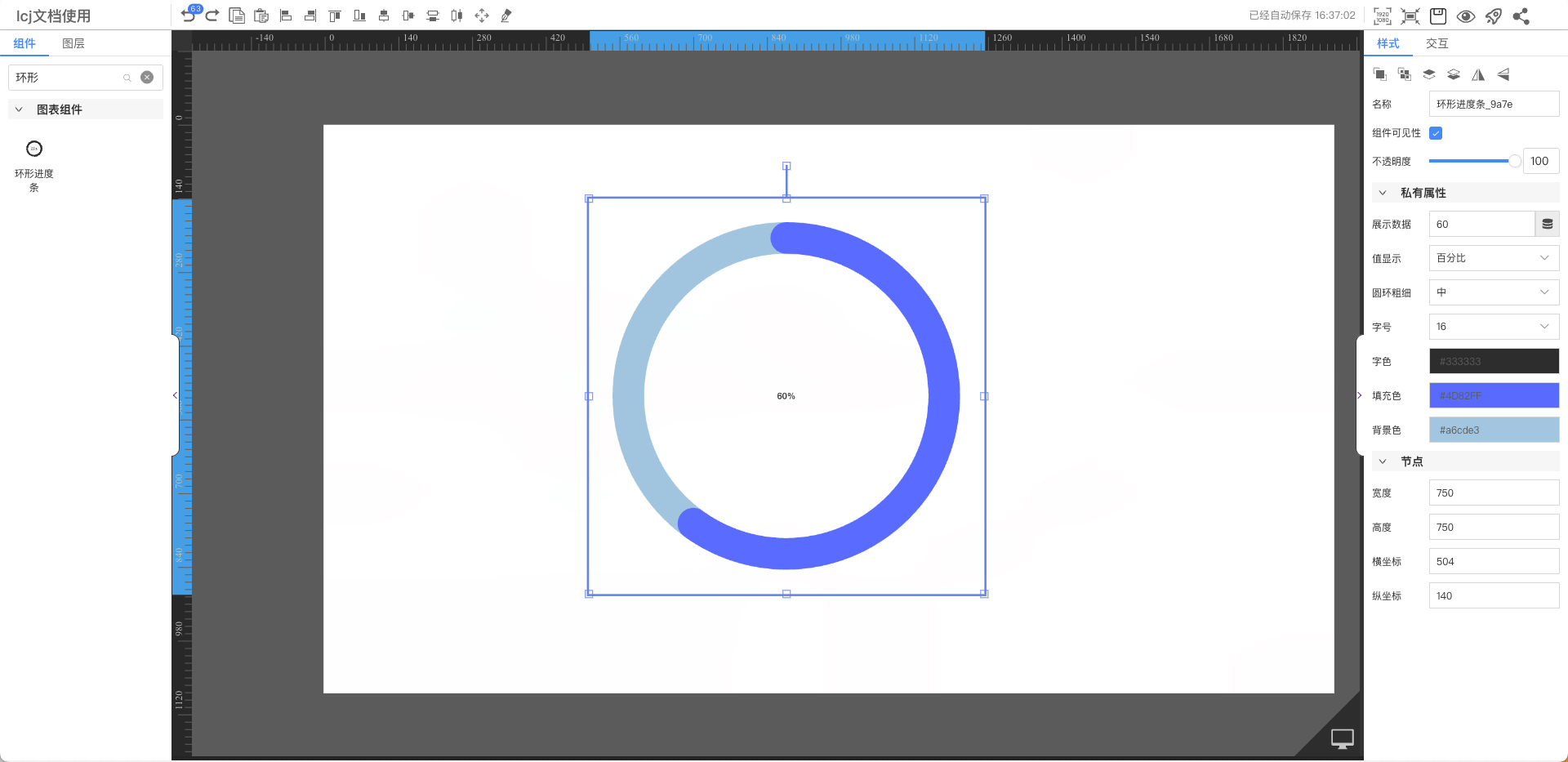Screen dimensions: 1568x762
Task: Send component layer to bottom
Action: tap(1454, 74)
